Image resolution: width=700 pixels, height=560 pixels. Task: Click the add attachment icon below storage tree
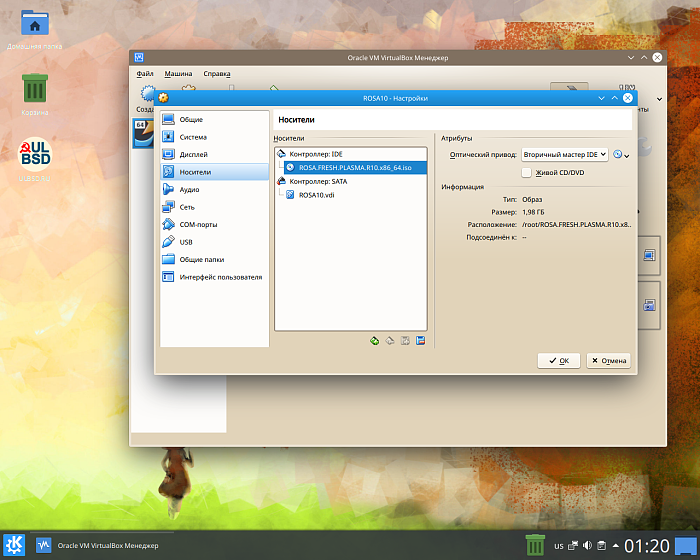[x=405, y=341]
